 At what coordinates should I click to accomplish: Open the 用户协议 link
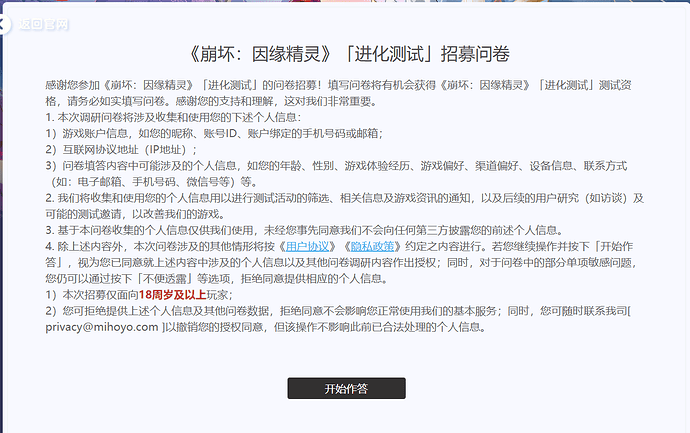pyautogui.click(x=307, y=246)
